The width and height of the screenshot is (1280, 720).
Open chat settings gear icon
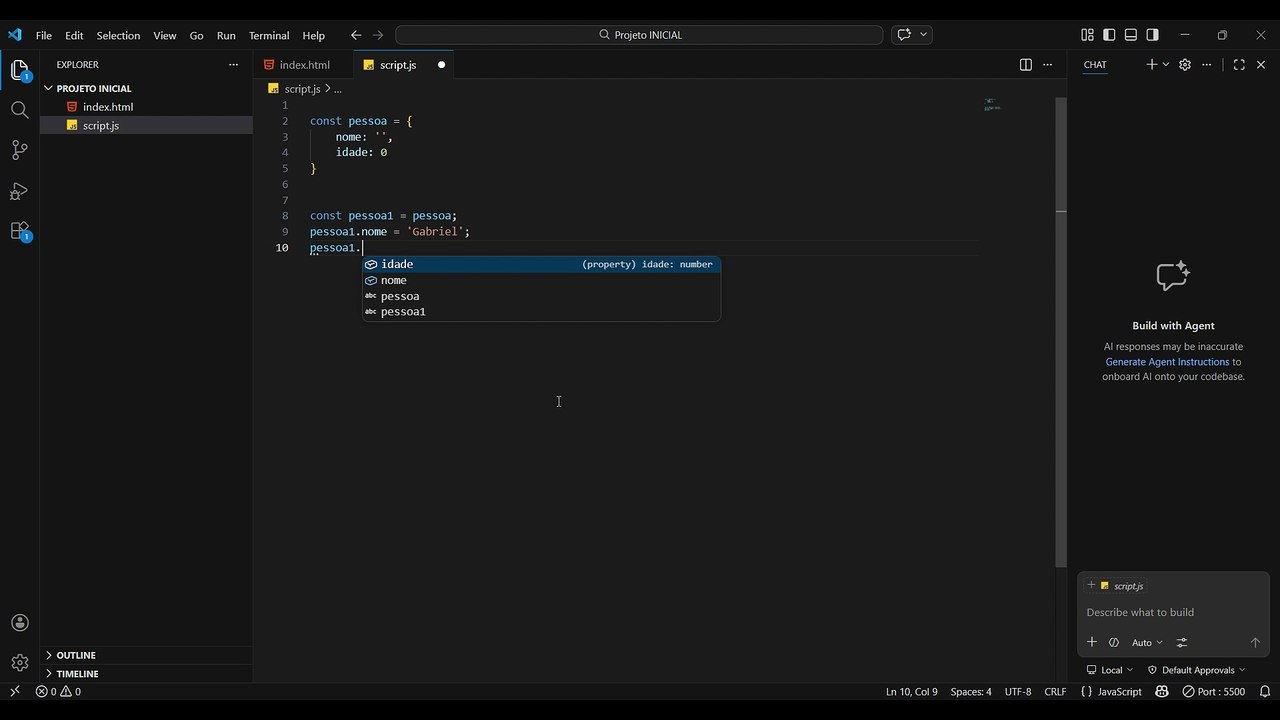(x=1185, y=65)
